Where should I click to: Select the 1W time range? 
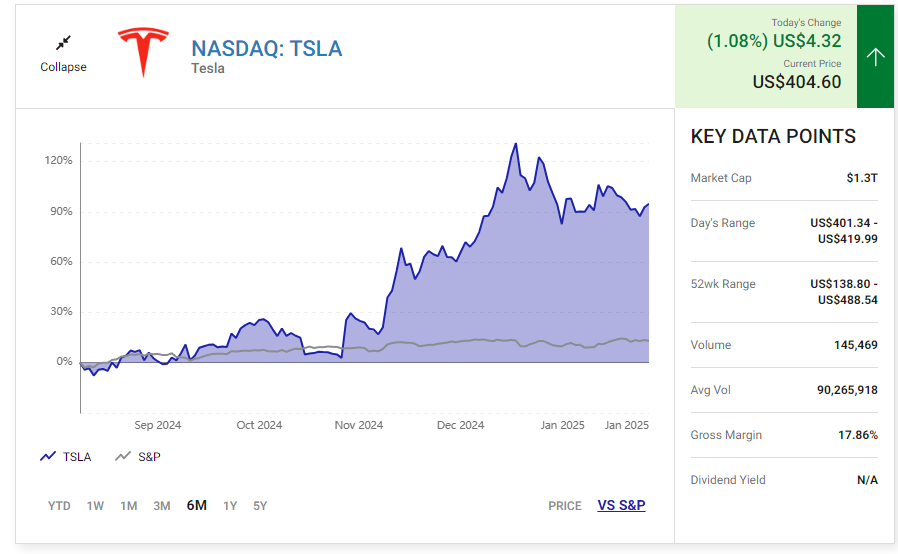point(95,506)
